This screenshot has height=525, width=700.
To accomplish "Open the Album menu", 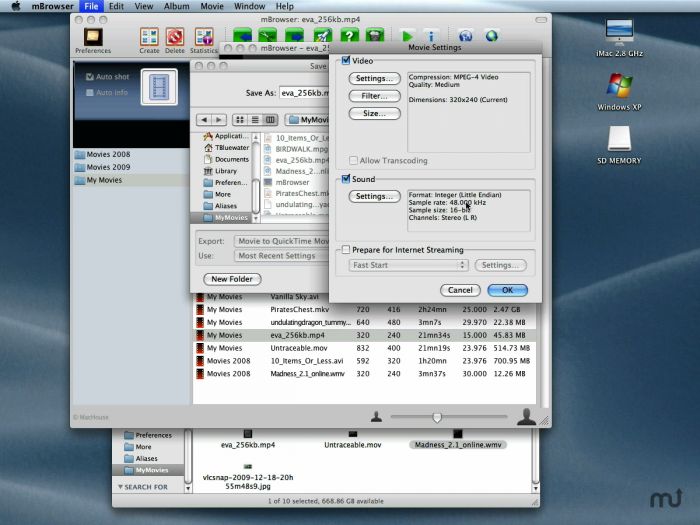I will coord(176,6).
